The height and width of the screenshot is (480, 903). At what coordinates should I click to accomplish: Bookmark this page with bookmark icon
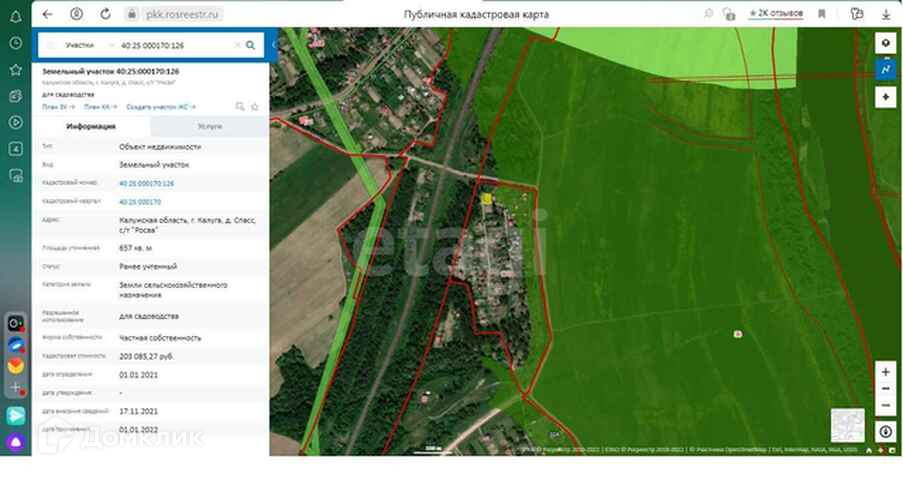tap(822, 14)
